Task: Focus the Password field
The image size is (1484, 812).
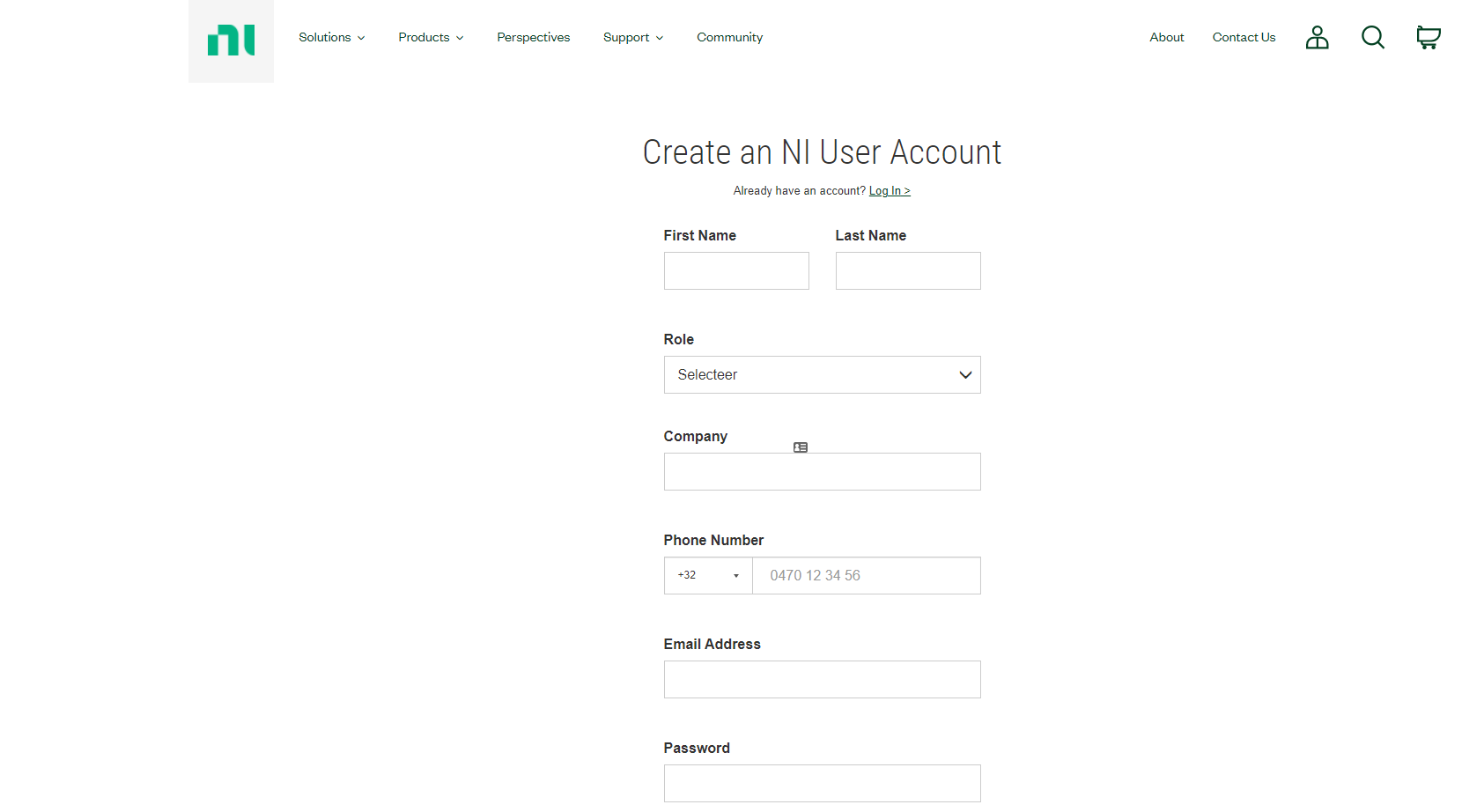Action: [x=822, y=783]
